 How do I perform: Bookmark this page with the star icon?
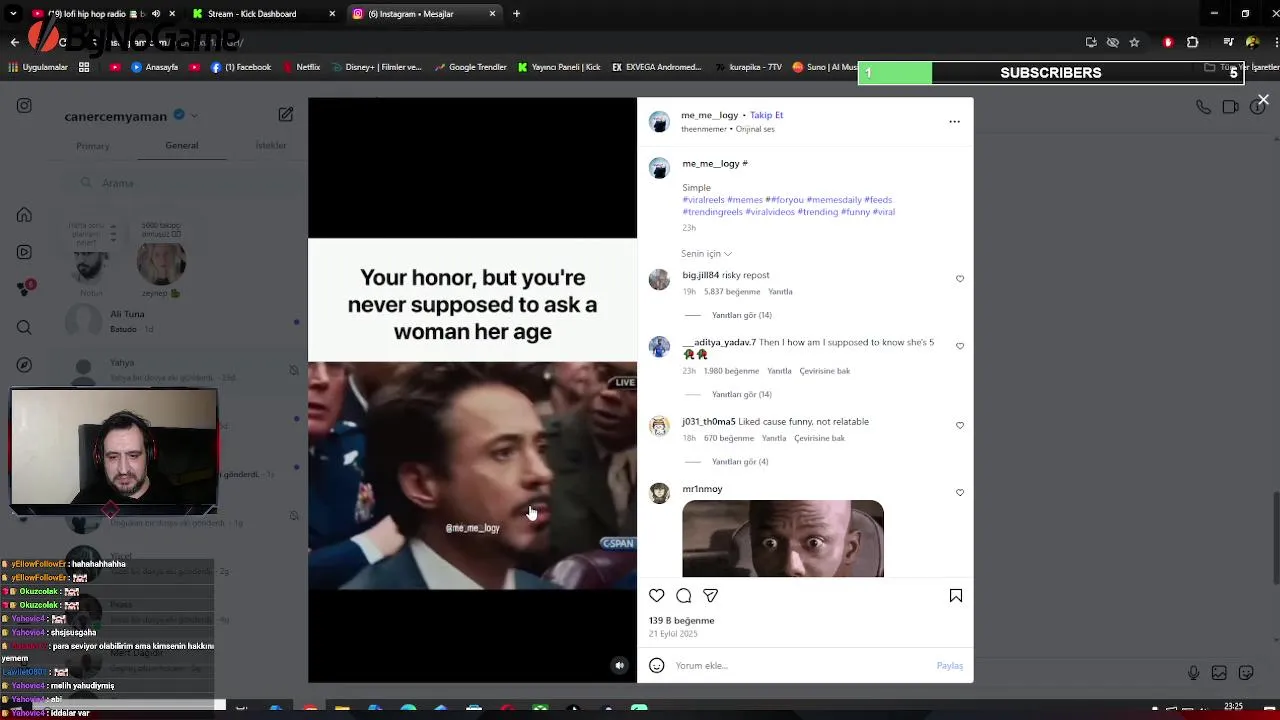point(1134,42)
